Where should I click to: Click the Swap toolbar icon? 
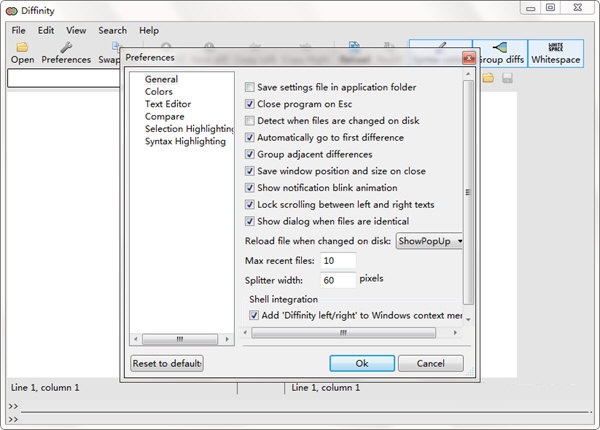click(x=108, y=52)
